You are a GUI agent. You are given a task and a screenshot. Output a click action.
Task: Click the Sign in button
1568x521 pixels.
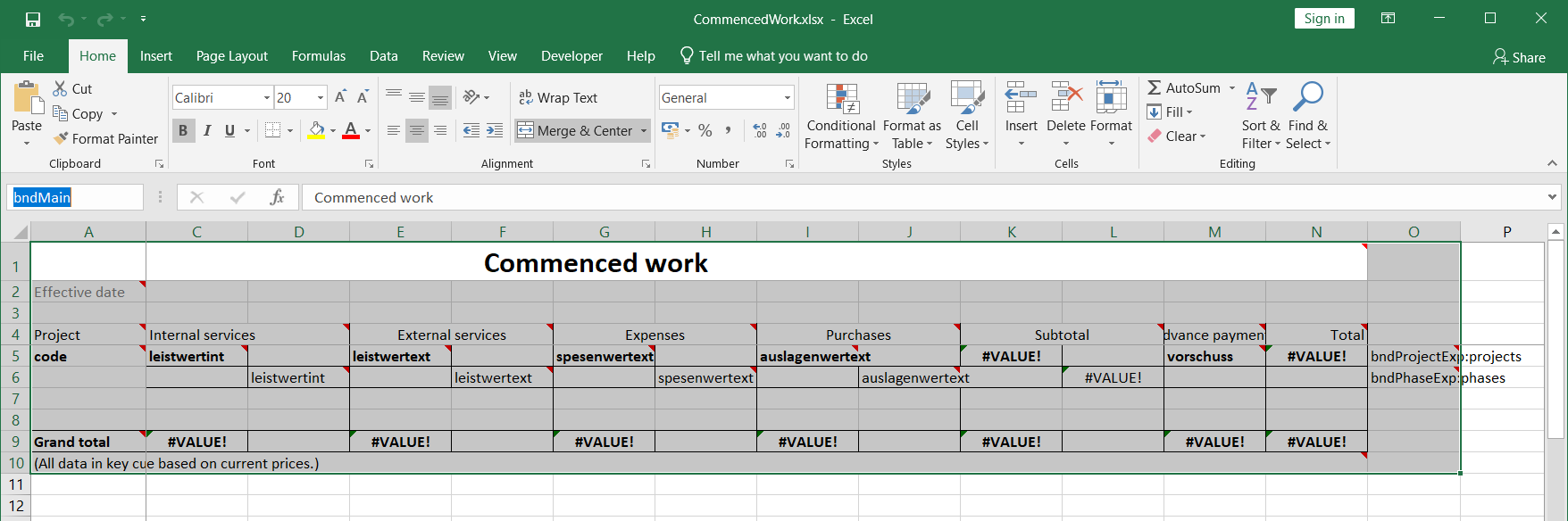(1323, 19)
